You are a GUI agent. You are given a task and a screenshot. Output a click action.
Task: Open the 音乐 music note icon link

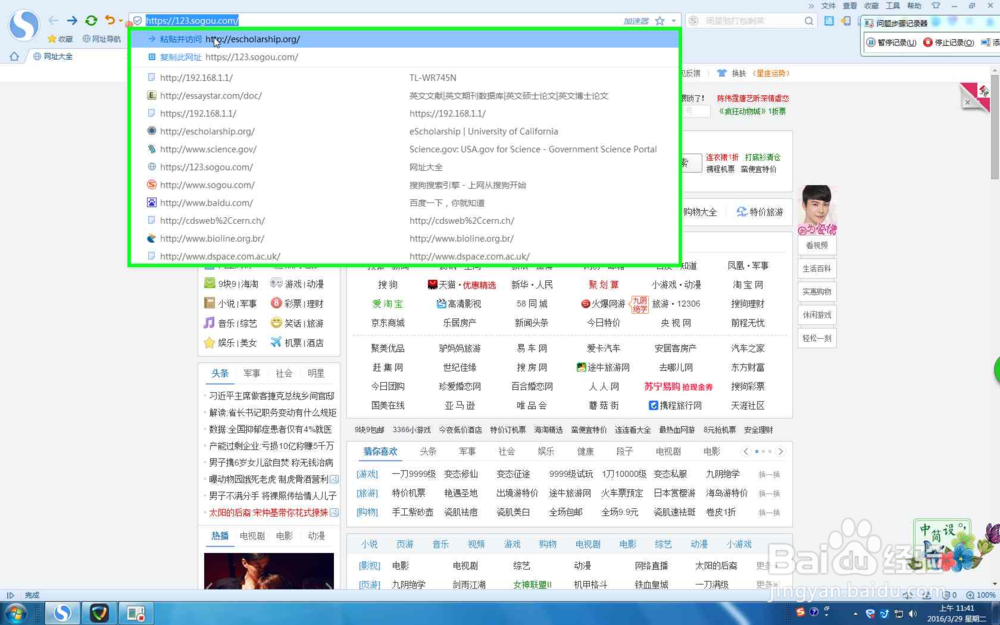tap(209, 323)
